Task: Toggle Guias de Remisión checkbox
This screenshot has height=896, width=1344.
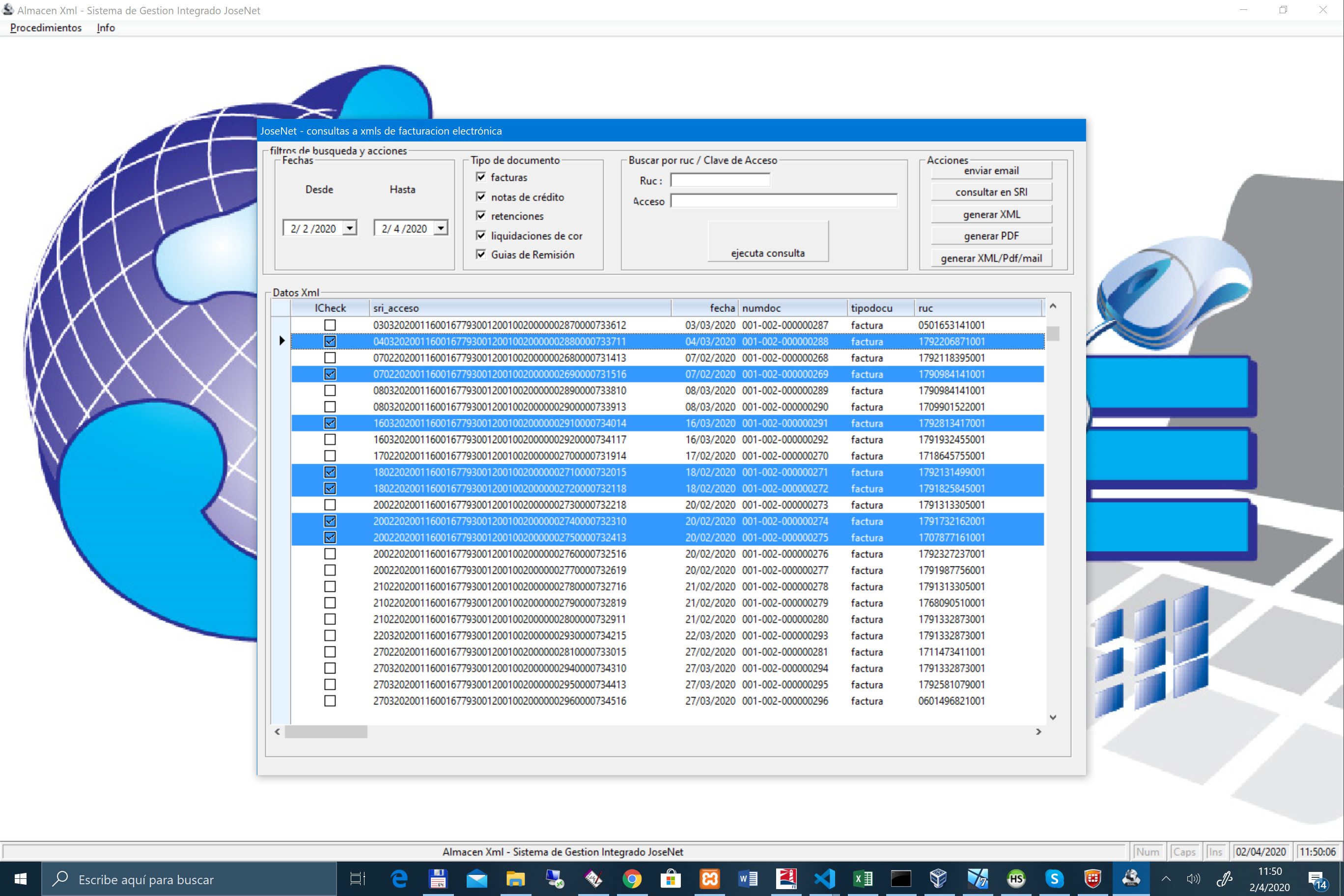Action: tap(481, 254)
